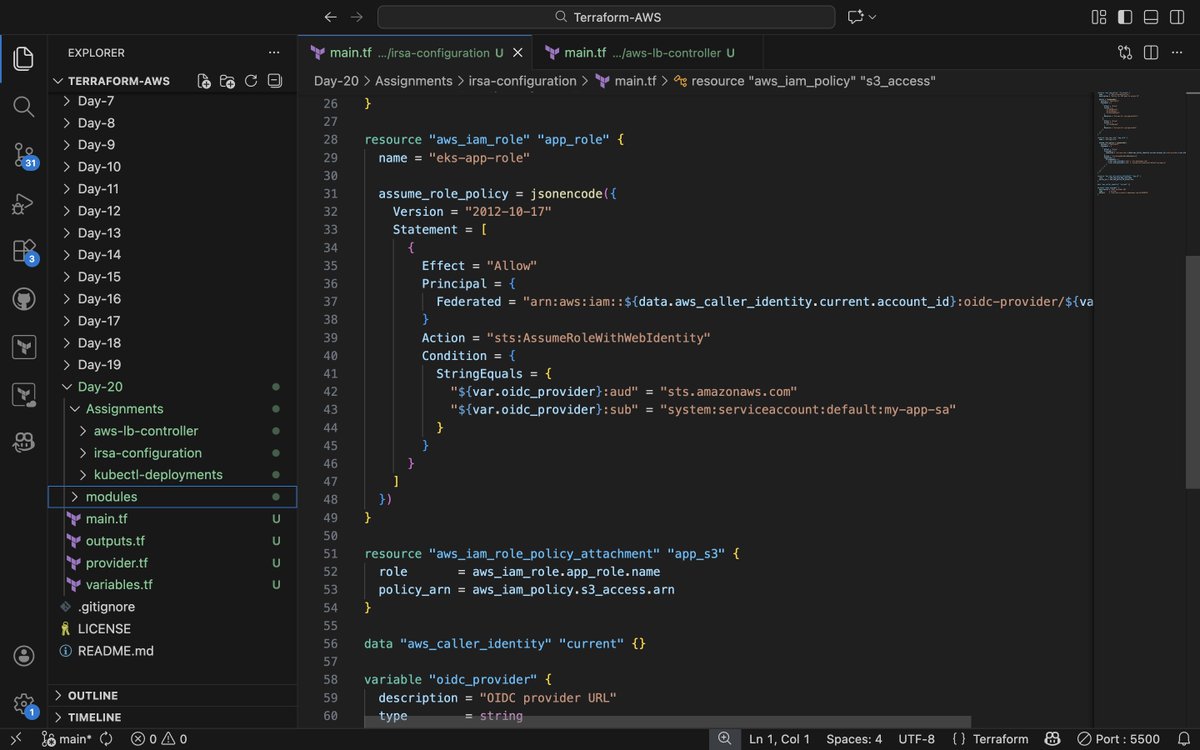Open the Explorer view in activity bar
1200x750 pixels.
coord(24,58)
